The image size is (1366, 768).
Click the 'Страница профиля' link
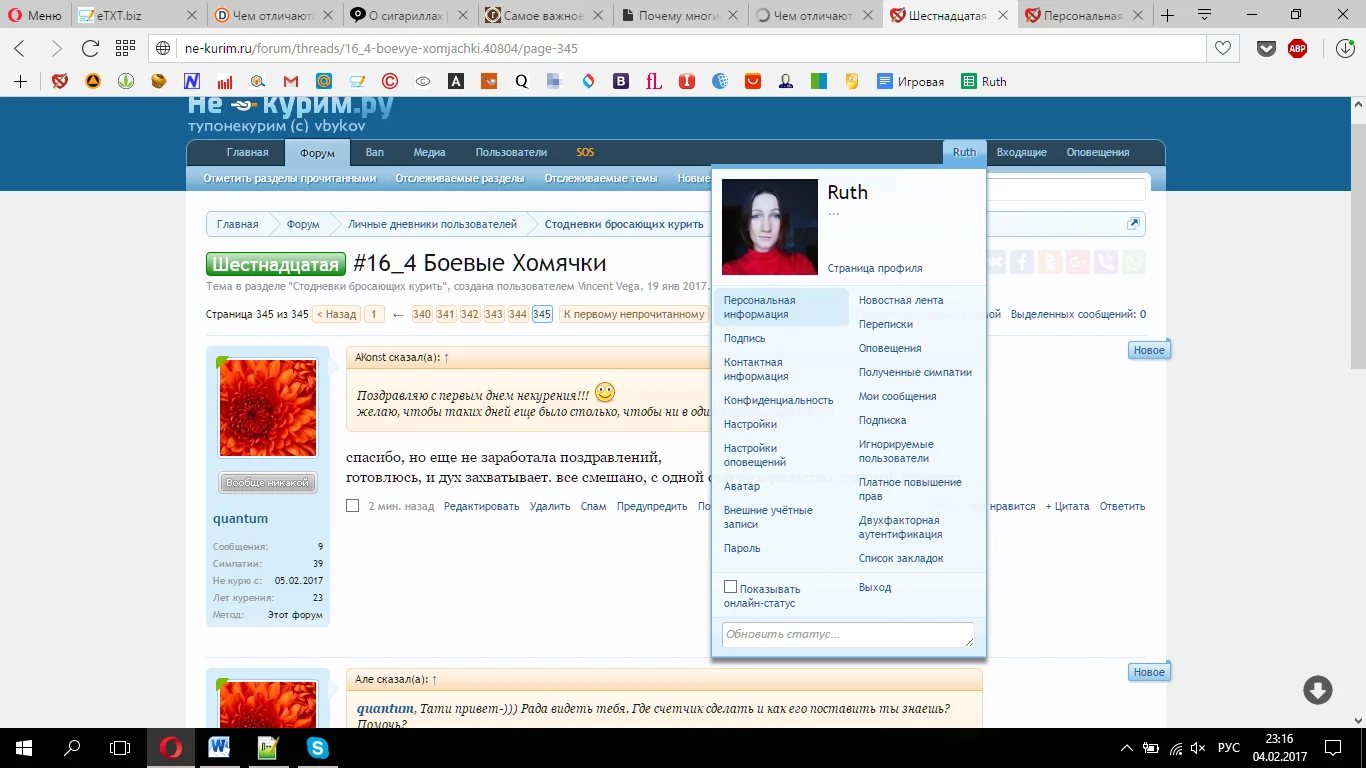coord(875,268)
